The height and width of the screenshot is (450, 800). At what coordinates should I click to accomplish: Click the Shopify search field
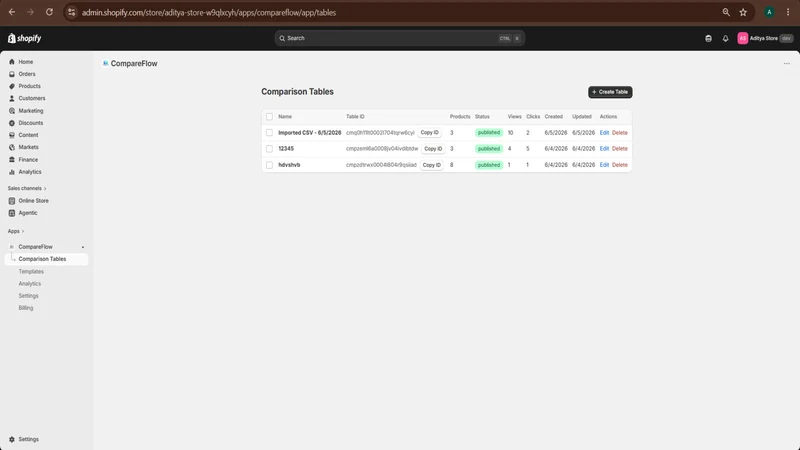coord(399,38)
